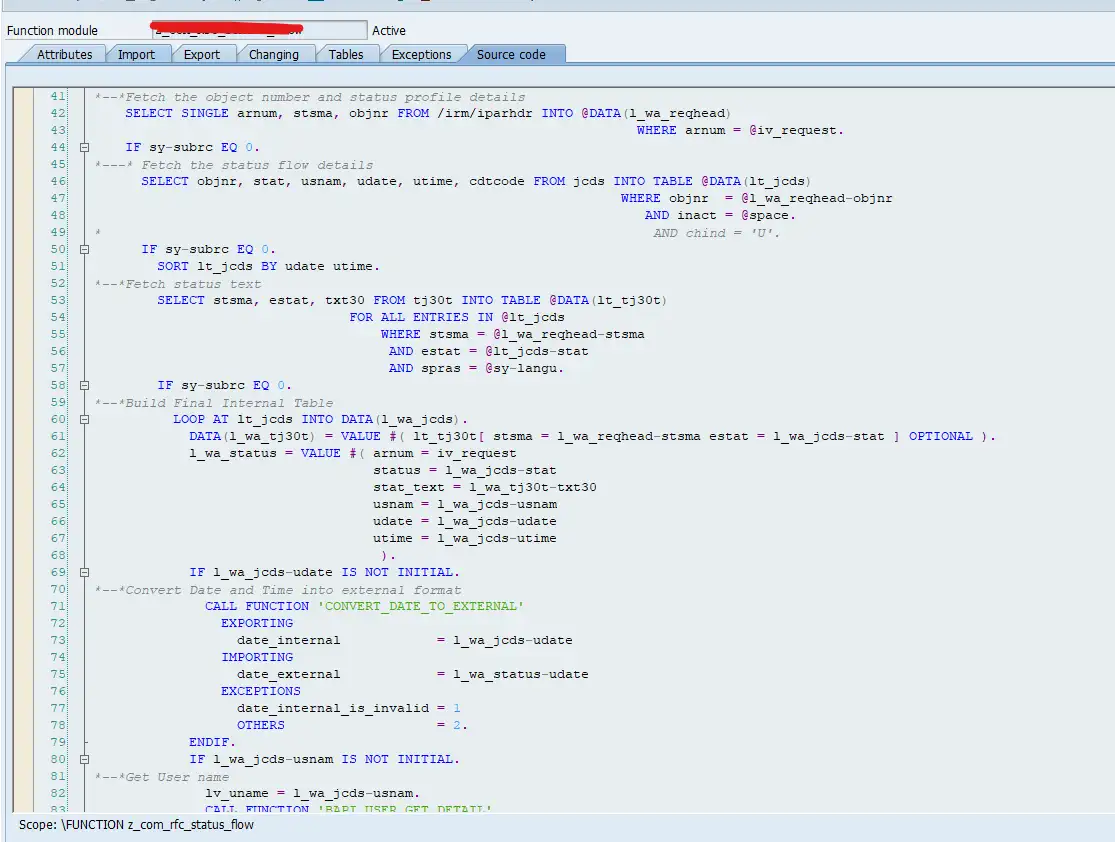The width and height of the screenshot is (1115, 842).
Task: Collapse the IF usnam block at line 80
Action: pyautogui.click(x=84, y=759)
